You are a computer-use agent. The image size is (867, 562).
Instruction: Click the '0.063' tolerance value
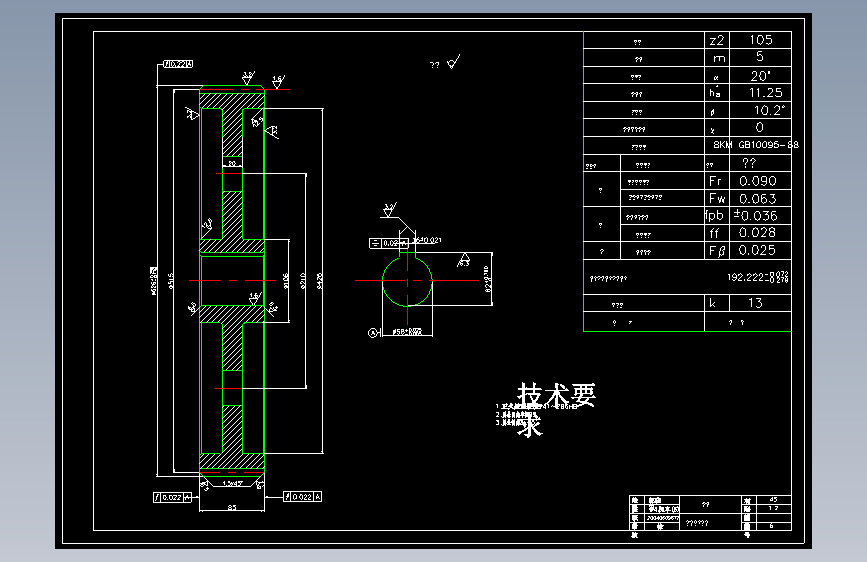760,198
